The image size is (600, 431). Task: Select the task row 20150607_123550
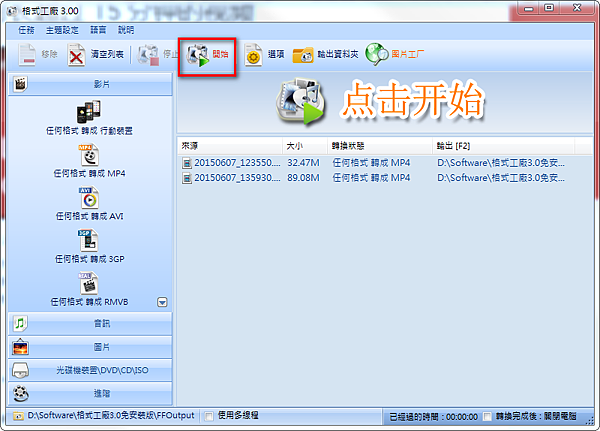pos(385,163)
